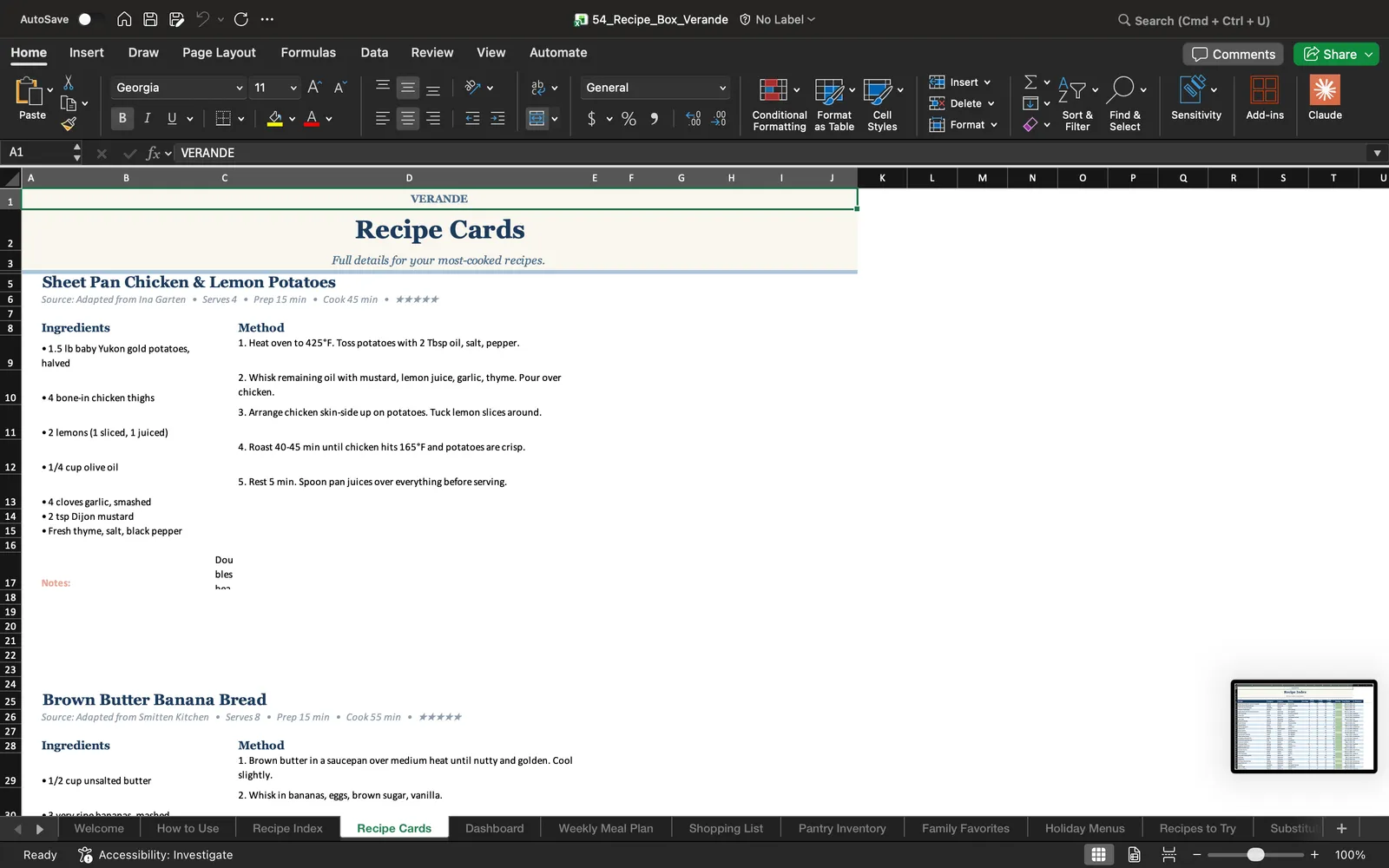
Task: Toggle italic formatting
Action: [x=148, y=118]
